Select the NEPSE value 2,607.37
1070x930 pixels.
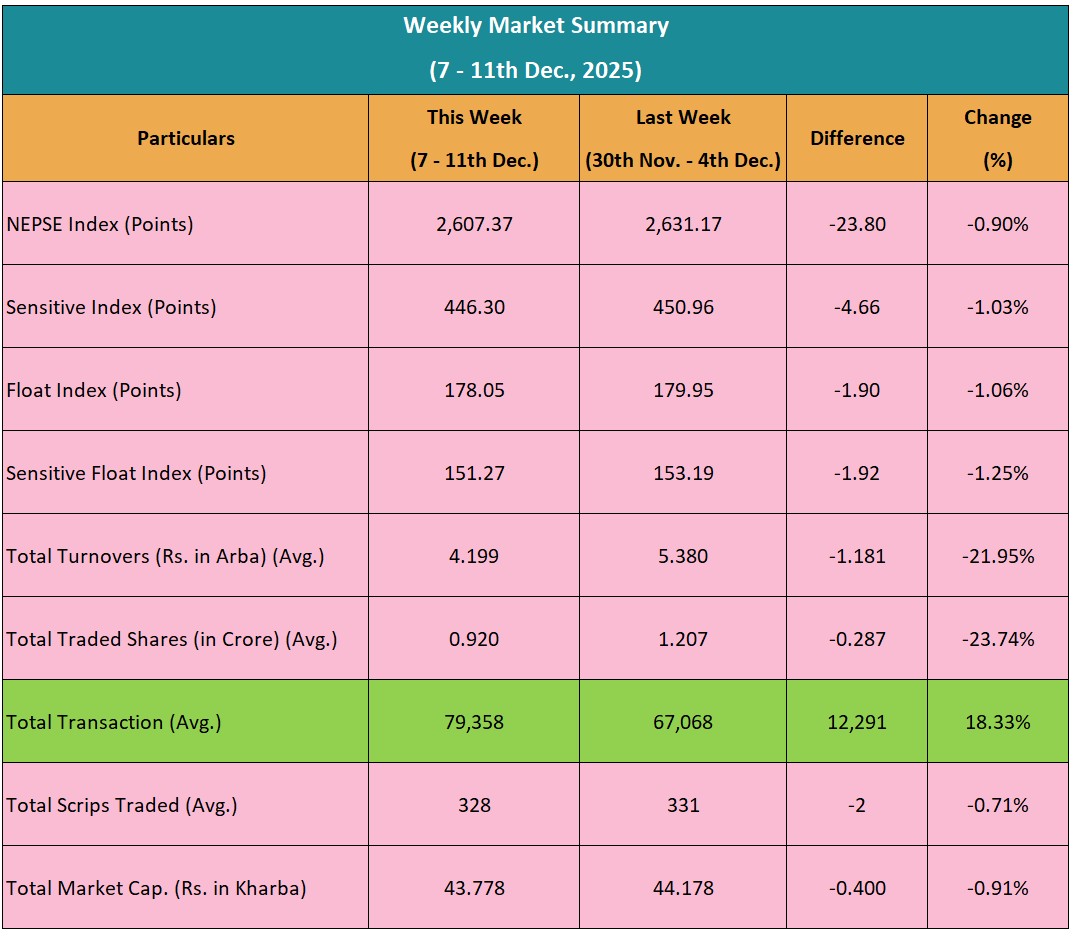click(x=474, y=224)
